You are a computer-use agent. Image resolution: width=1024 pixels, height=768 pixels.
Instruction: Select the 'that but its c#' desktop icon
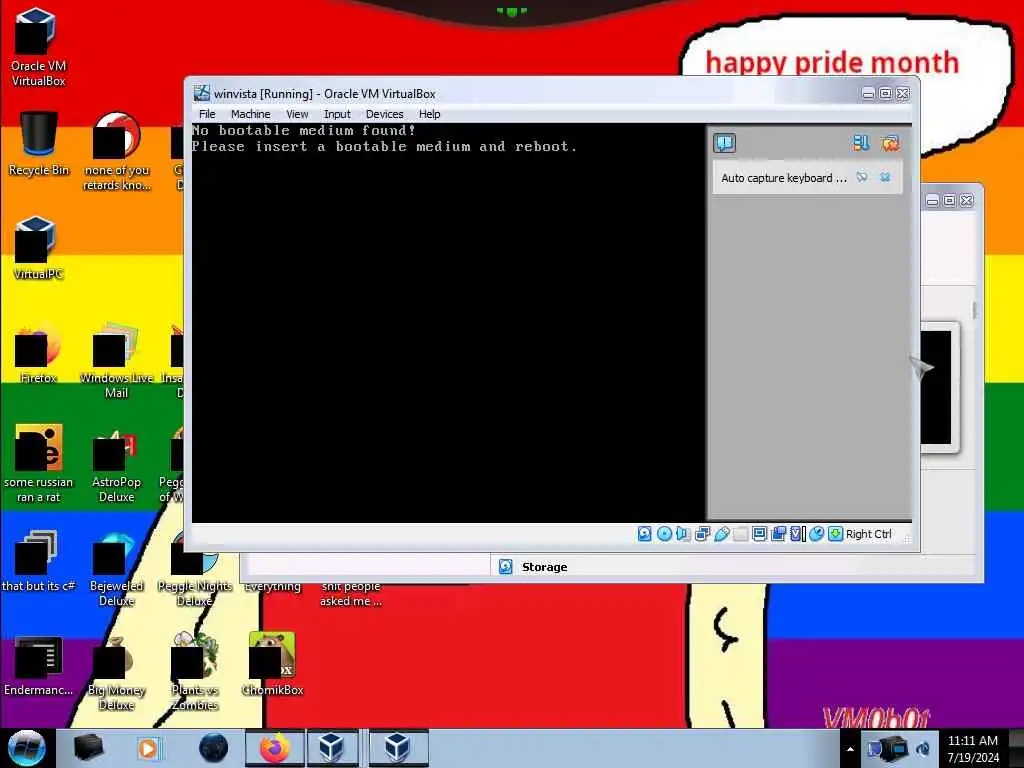[x=38, y=560]
